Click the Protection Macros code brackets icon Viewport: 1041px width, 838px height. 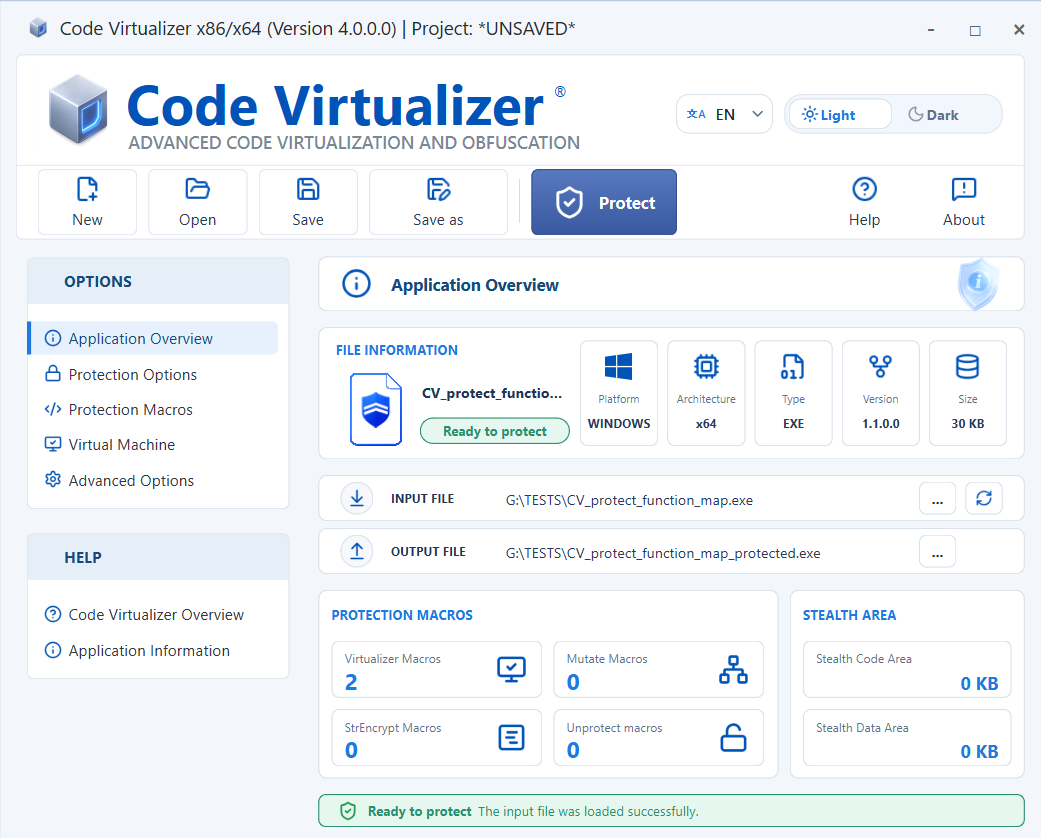[52, 409]
